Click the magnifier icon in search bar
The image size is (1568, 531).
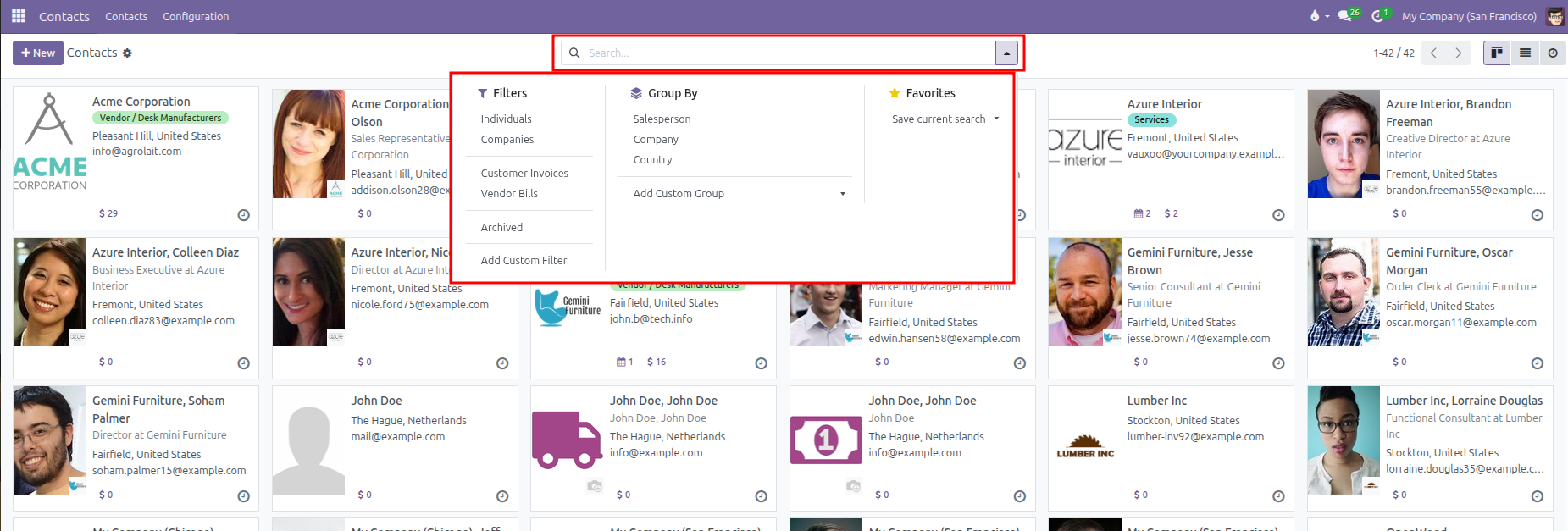pos(574,53)
